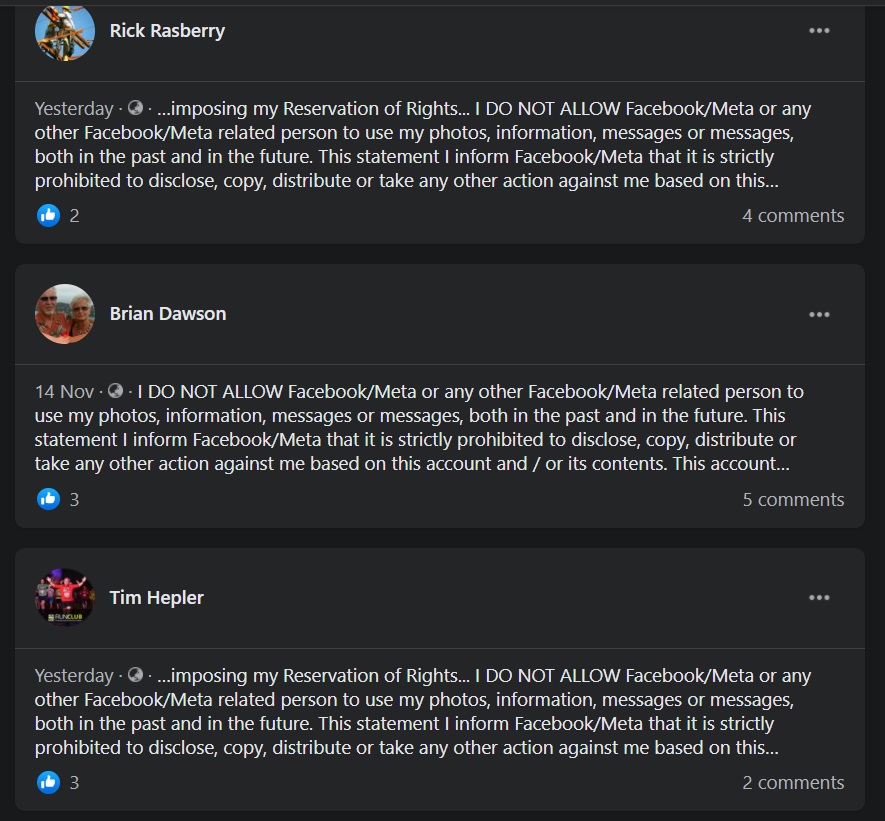885x821 pixels.
Task: Click the like icon on Tim Hepler's post
Action: pyautogui.click(x=48, y=782)
